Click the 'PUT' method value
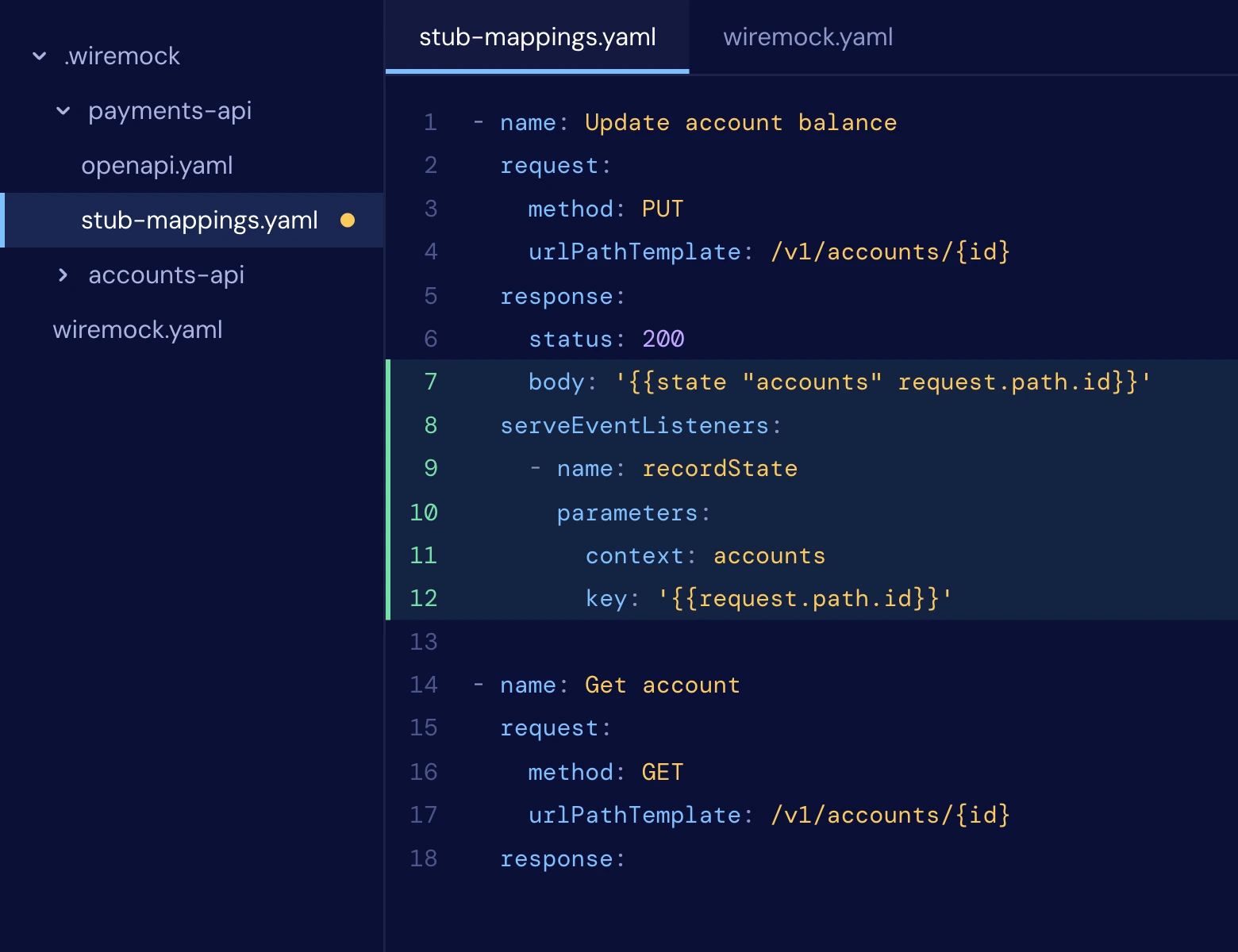 pos(663,209)
